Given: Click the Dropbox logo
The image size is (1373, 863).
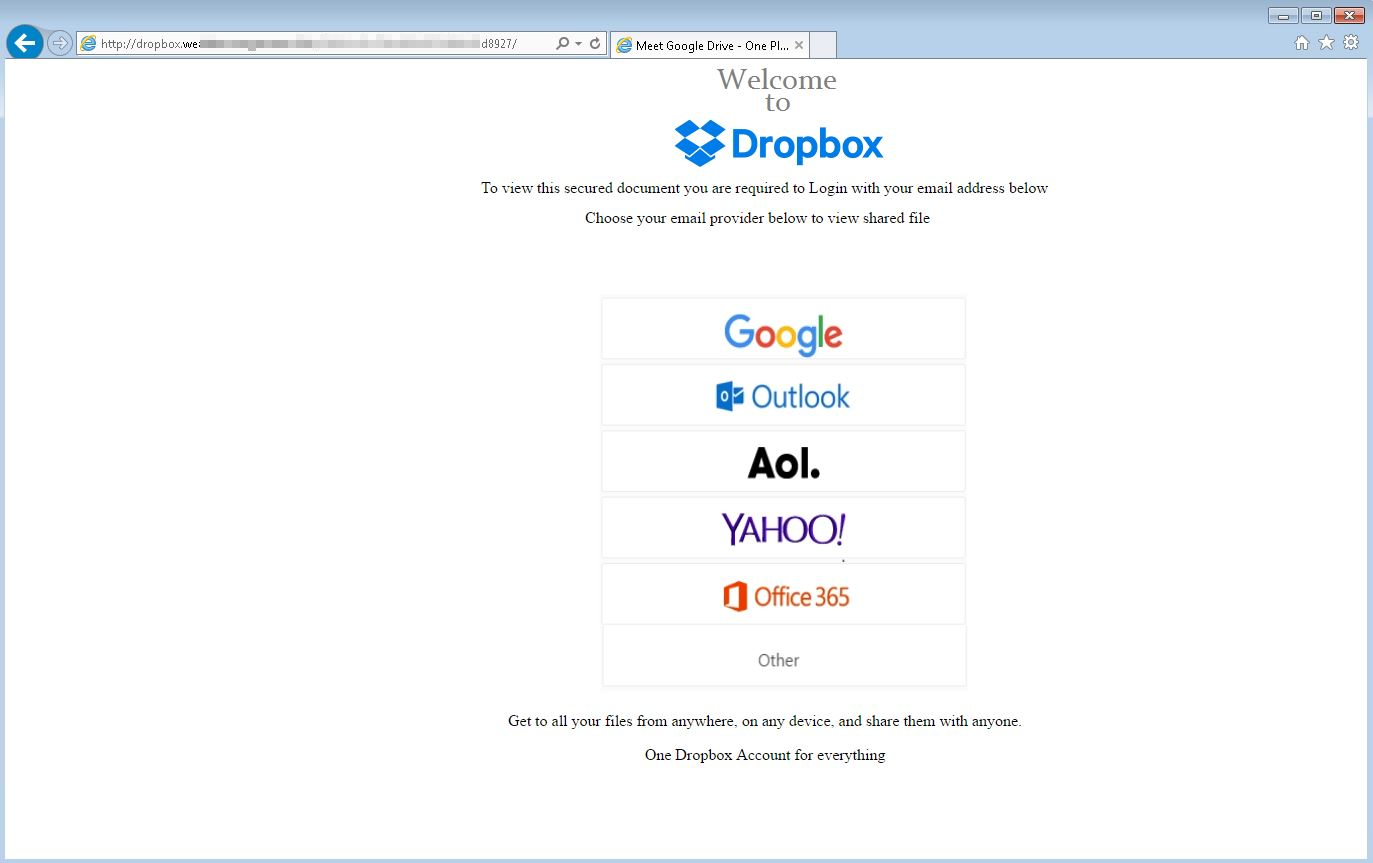Looking at the screenshot, I should pos(779,143).
